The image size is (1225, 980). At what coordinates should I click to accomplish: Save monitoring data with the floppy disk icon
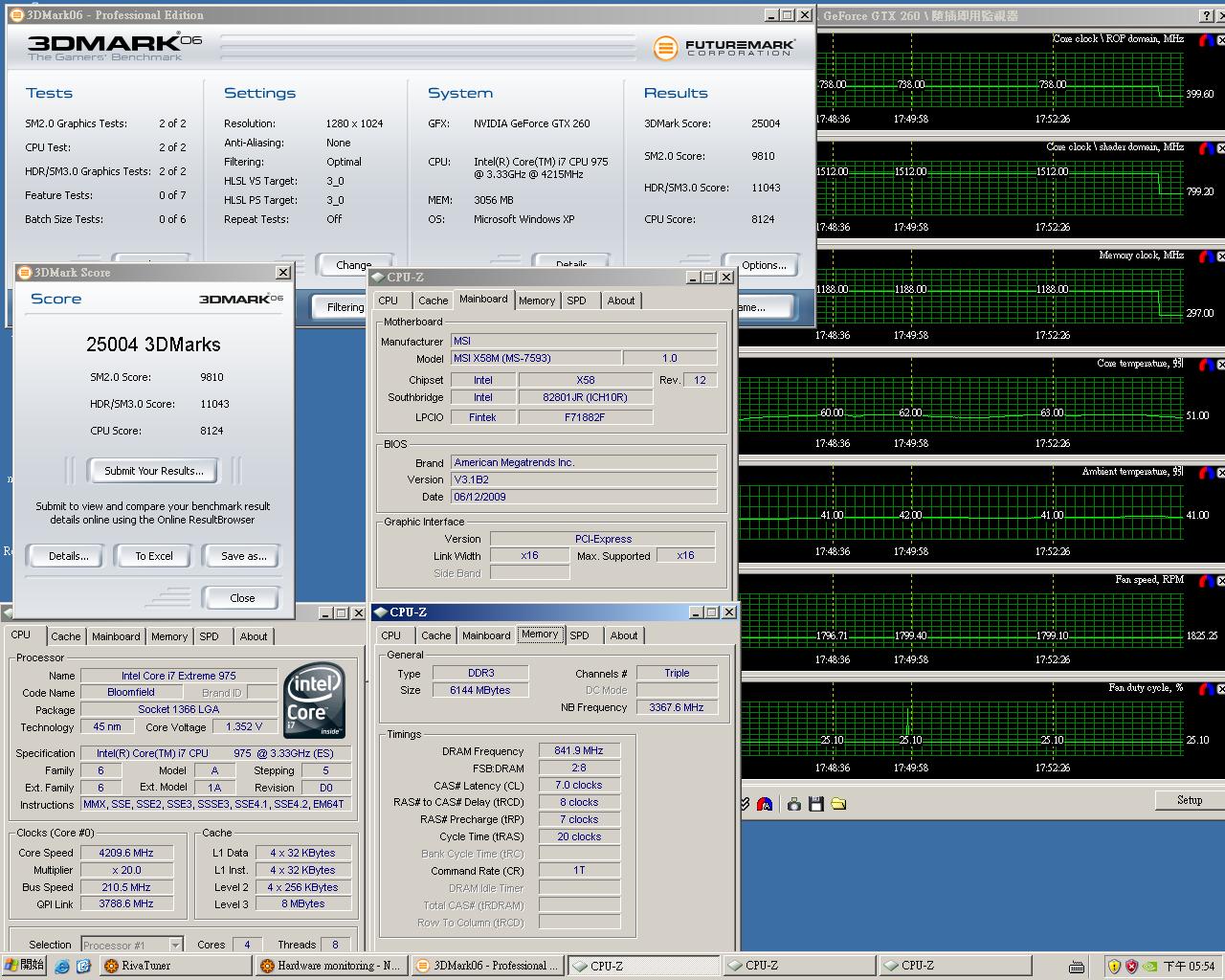[x=816, y=804]
